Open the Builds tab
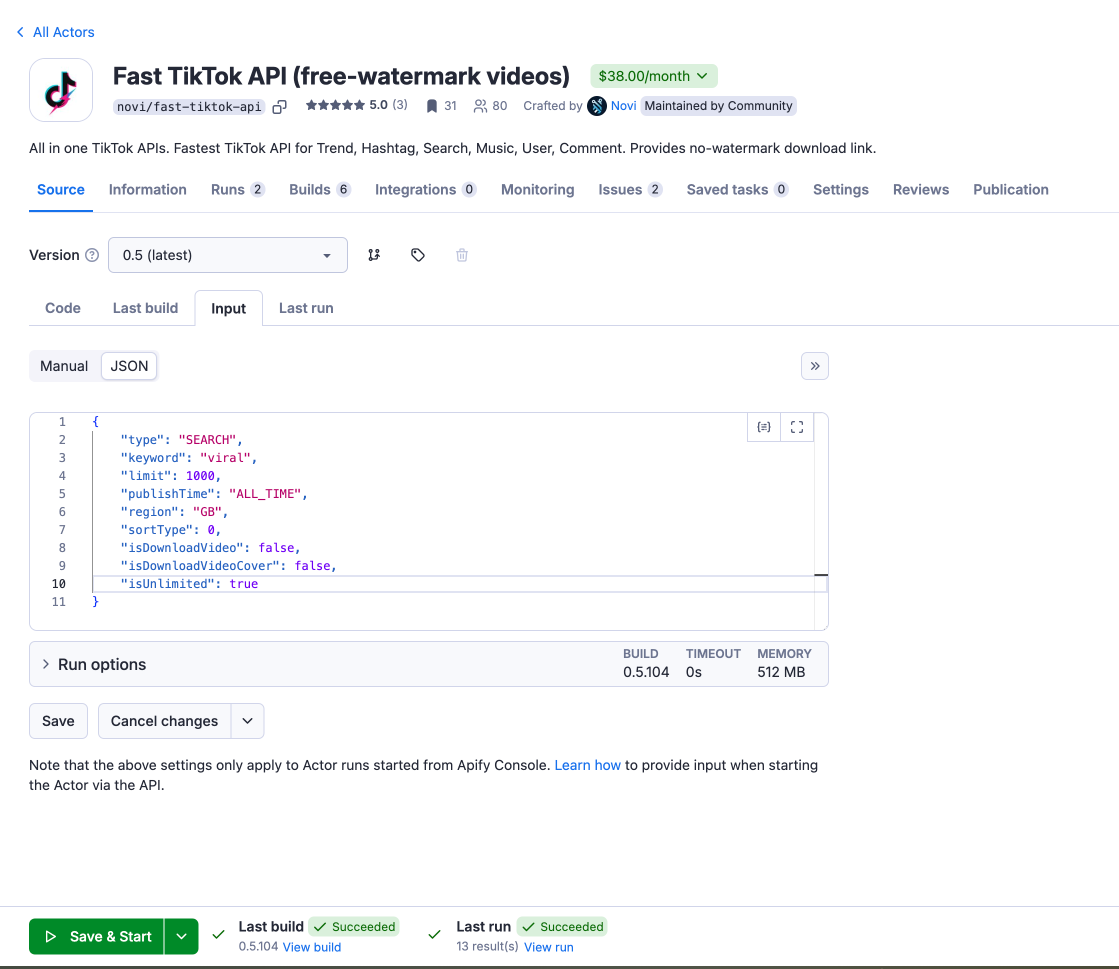 click(320, 189)
